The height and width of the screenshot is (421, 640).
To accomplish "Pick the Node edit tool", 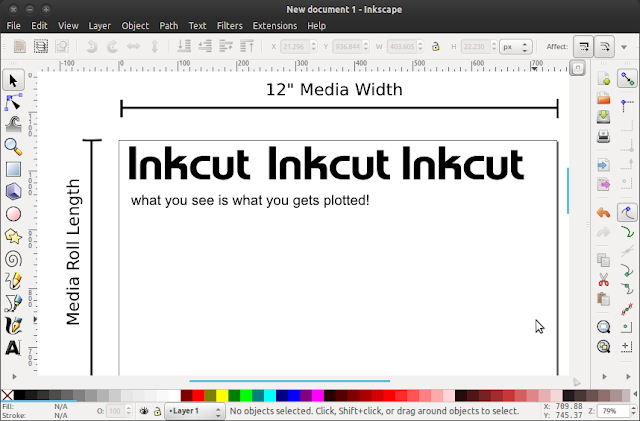I will click(x=13, y=102).
